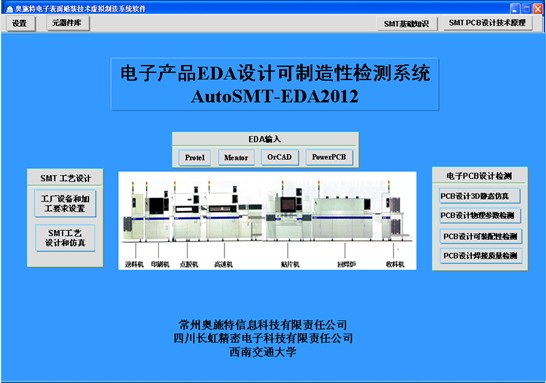This screenshot has width=546, height=383.
Task: Run PCB设计可装配性检测
Action: point(481,236)
